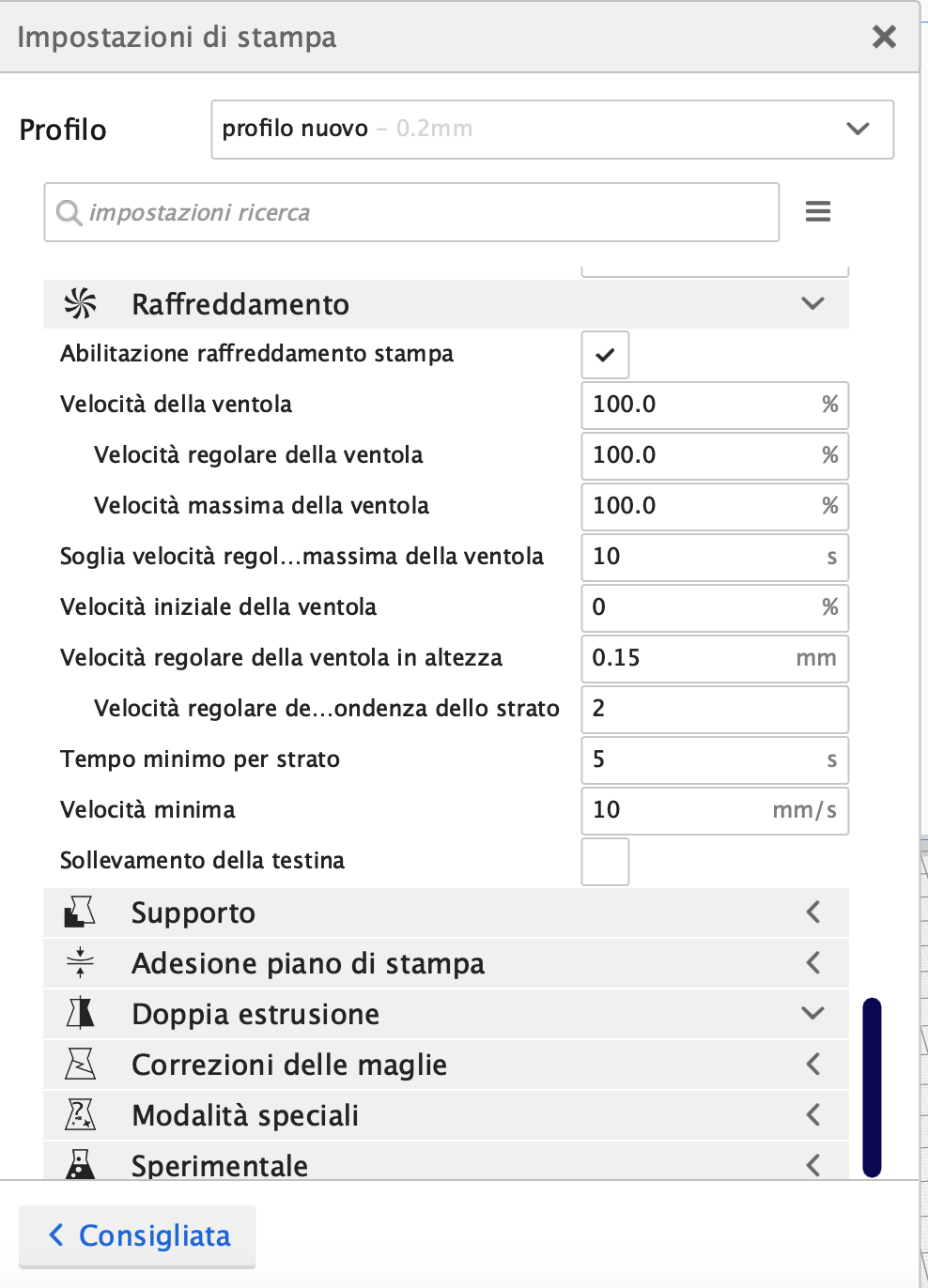Open the Modalità speciali category
Image resolution: width=928 pixels, height=1288 pixels.
446,1114
